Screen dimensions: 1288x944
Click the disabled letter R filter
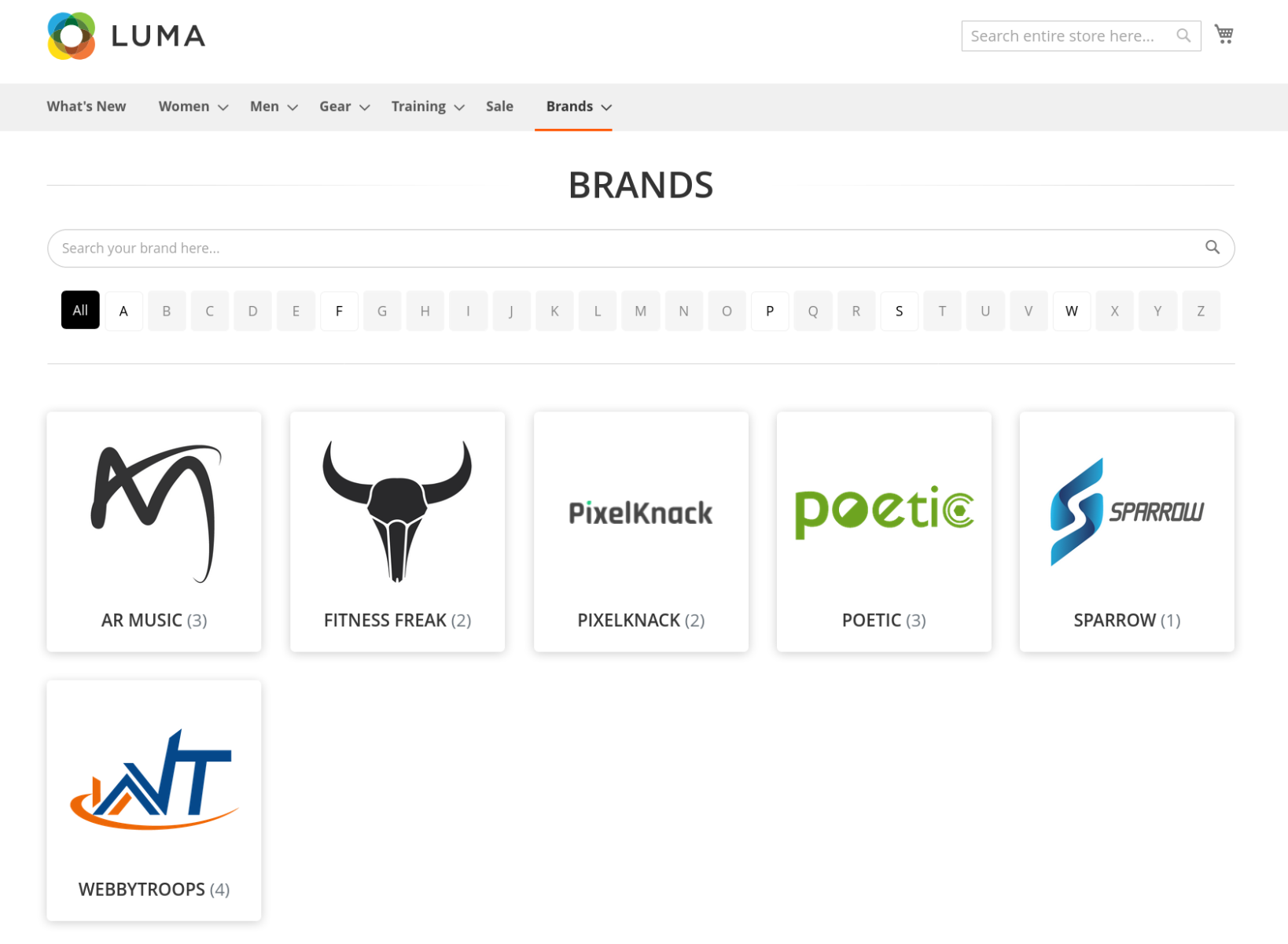[x=856, y=311]
